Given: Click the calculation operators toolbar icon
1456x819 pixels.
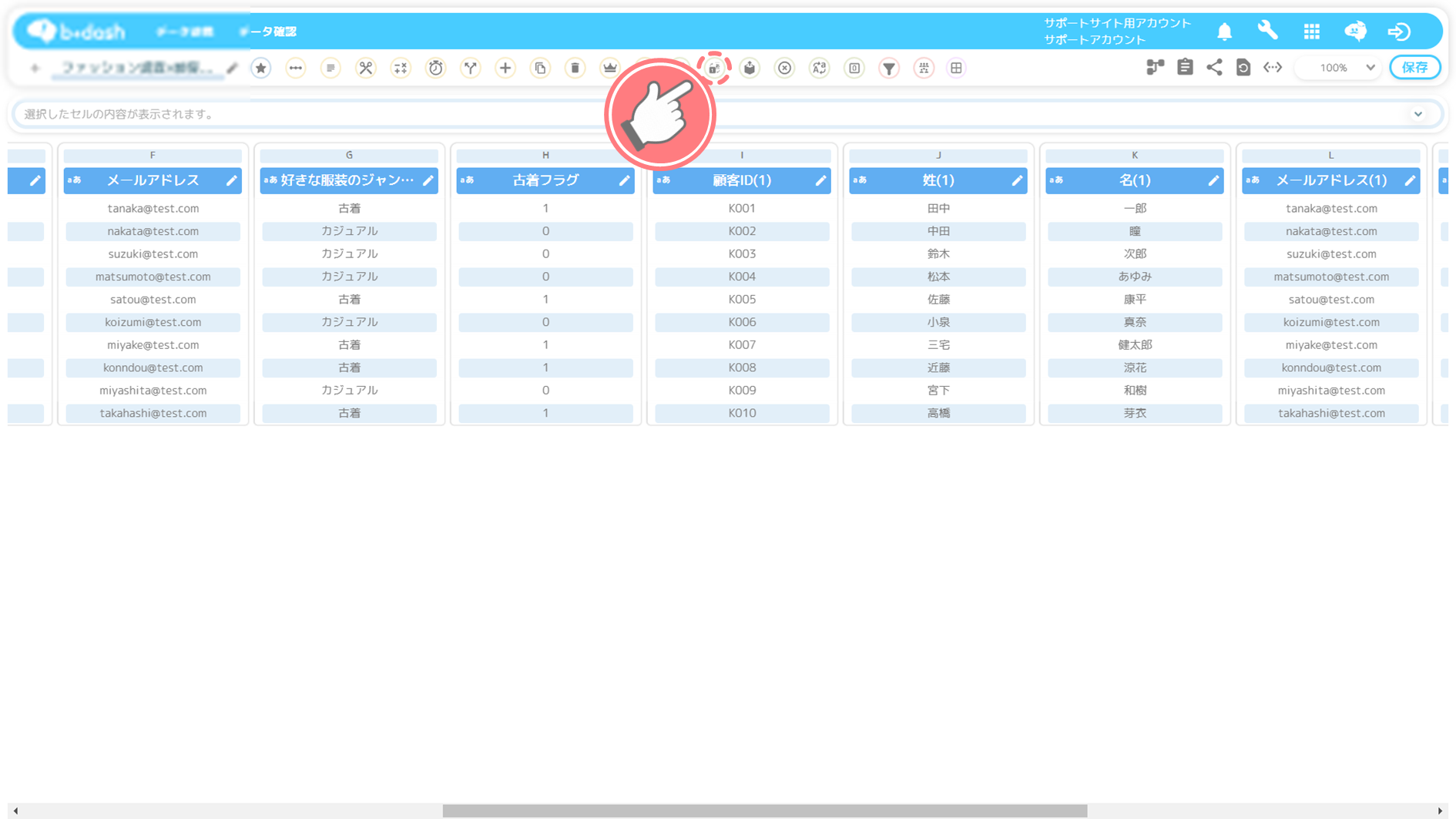Looking at the screenshot, I should (401, 68).
